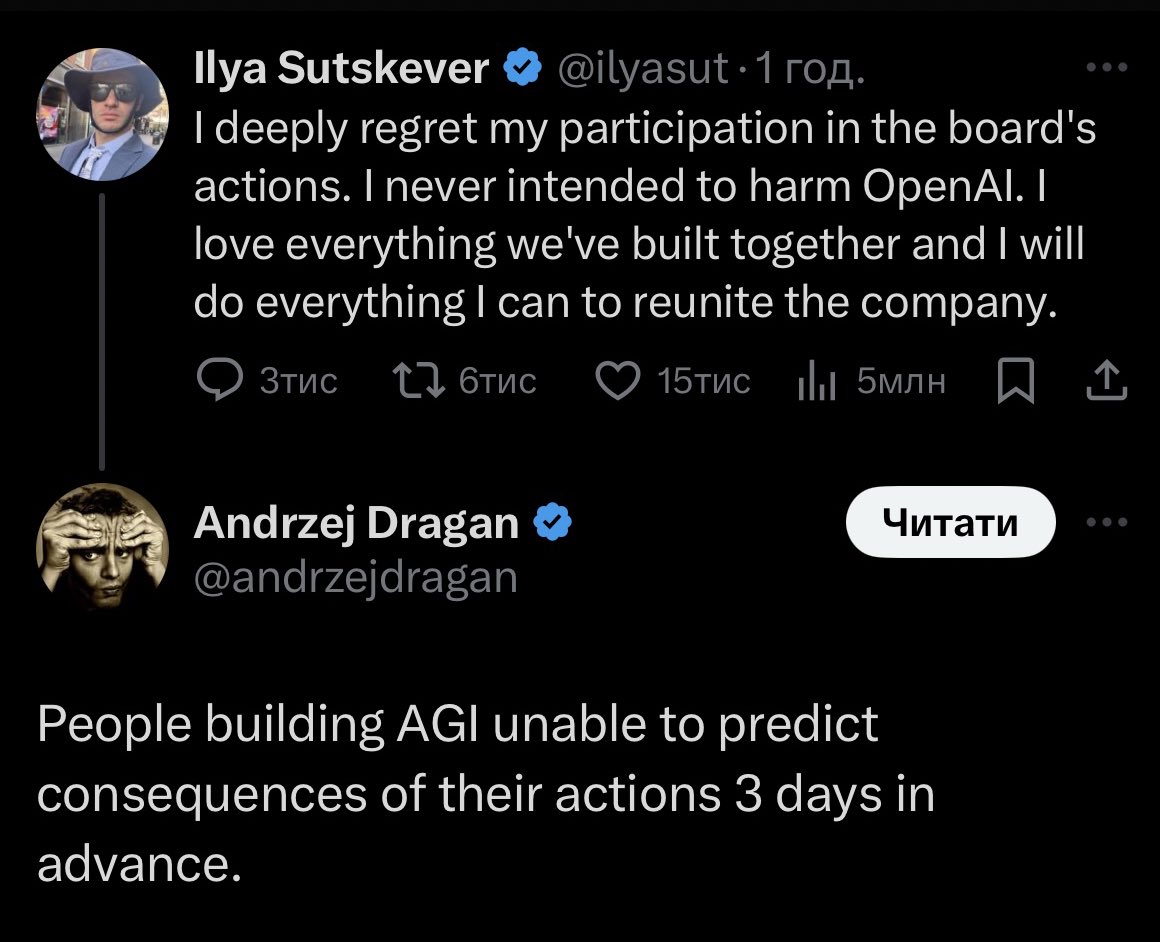Share Ilya's tweet using the upload icon
The height and width of the screenshot is (942, 1160).
1106,380
